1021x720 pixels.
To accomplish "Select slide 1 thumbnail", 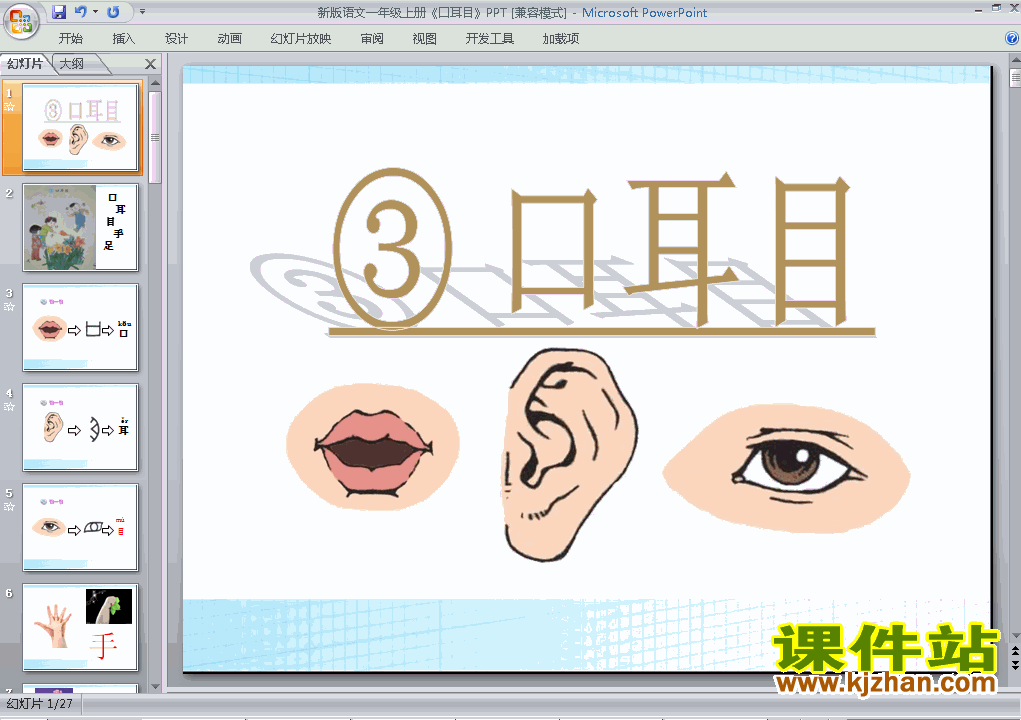I will click(80, 127).
